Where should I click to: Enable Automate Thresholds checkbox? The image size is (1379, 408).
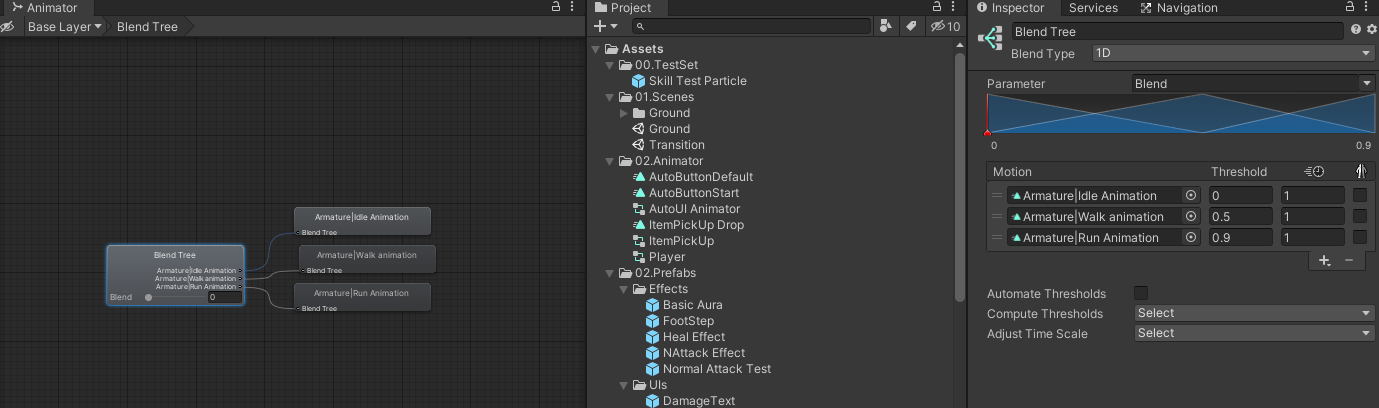[x=1141, y=293]
